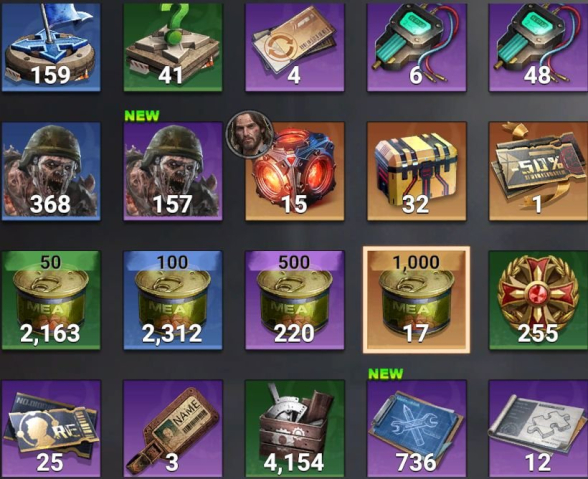Select the glowing red cube item with 15
This screenshot has height=479, width=588.
click(295, 171)
